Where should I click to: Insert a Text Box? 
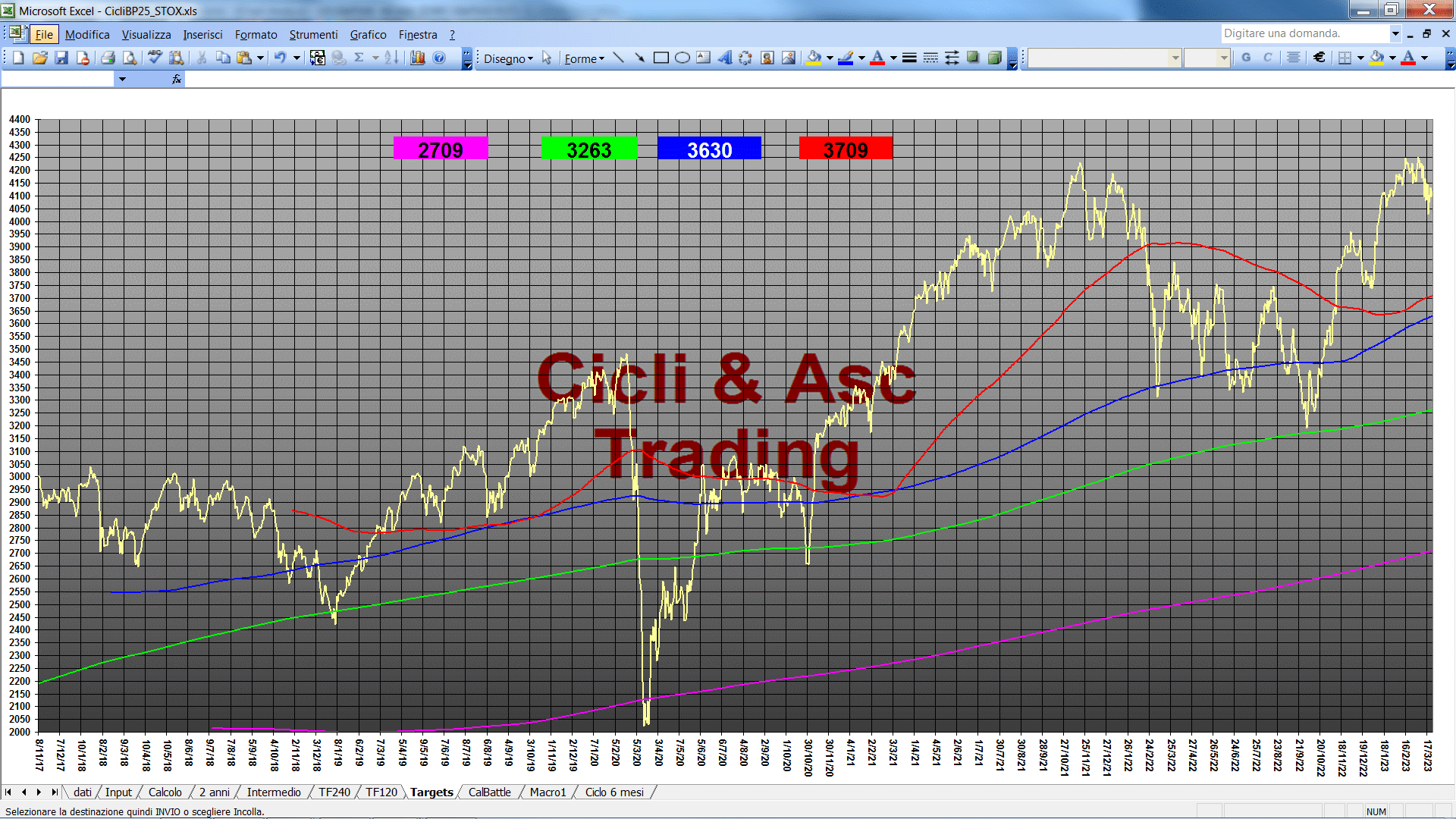pos(704,58)
